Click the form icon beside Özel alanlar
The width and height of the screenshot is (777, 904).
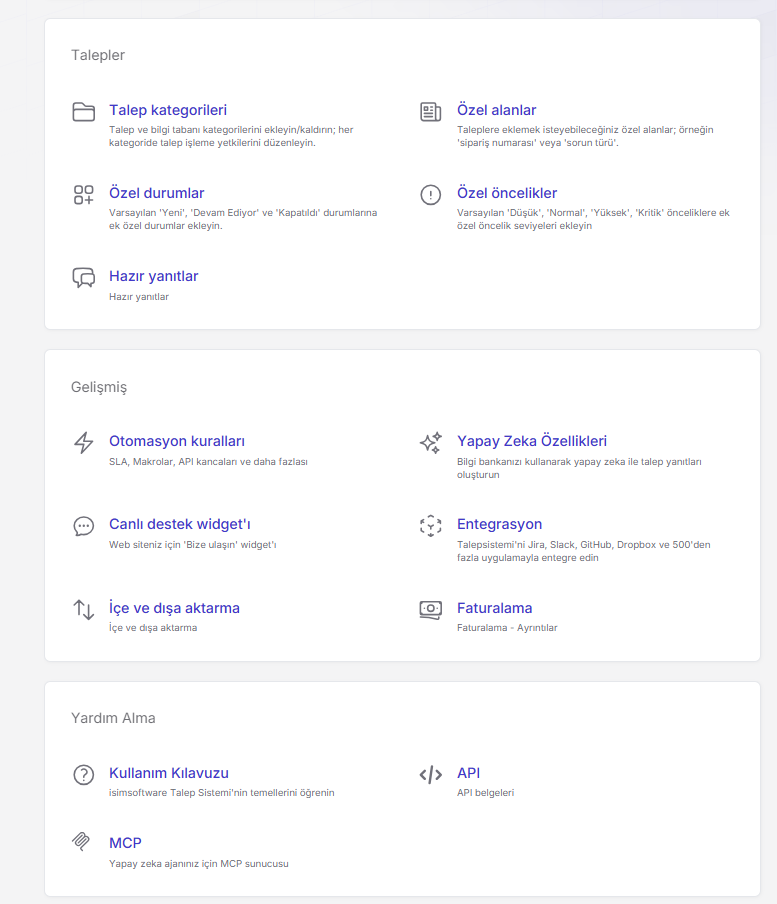click(431, 111)
